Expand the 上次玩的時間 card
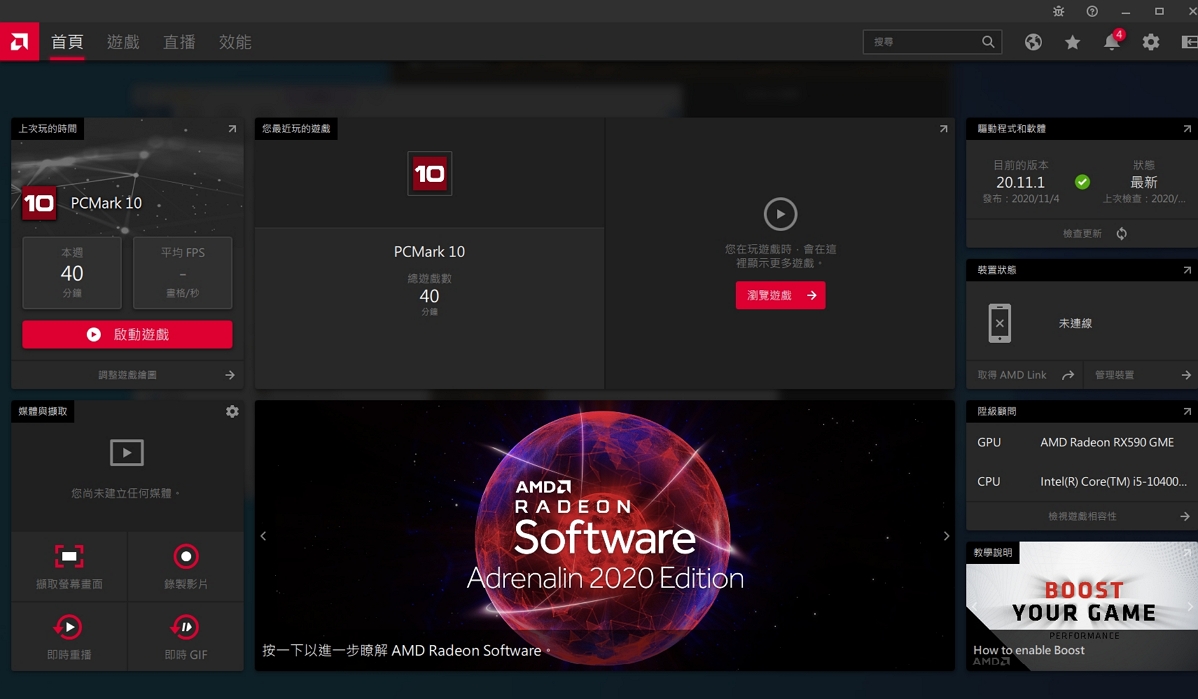 [232, 129]
